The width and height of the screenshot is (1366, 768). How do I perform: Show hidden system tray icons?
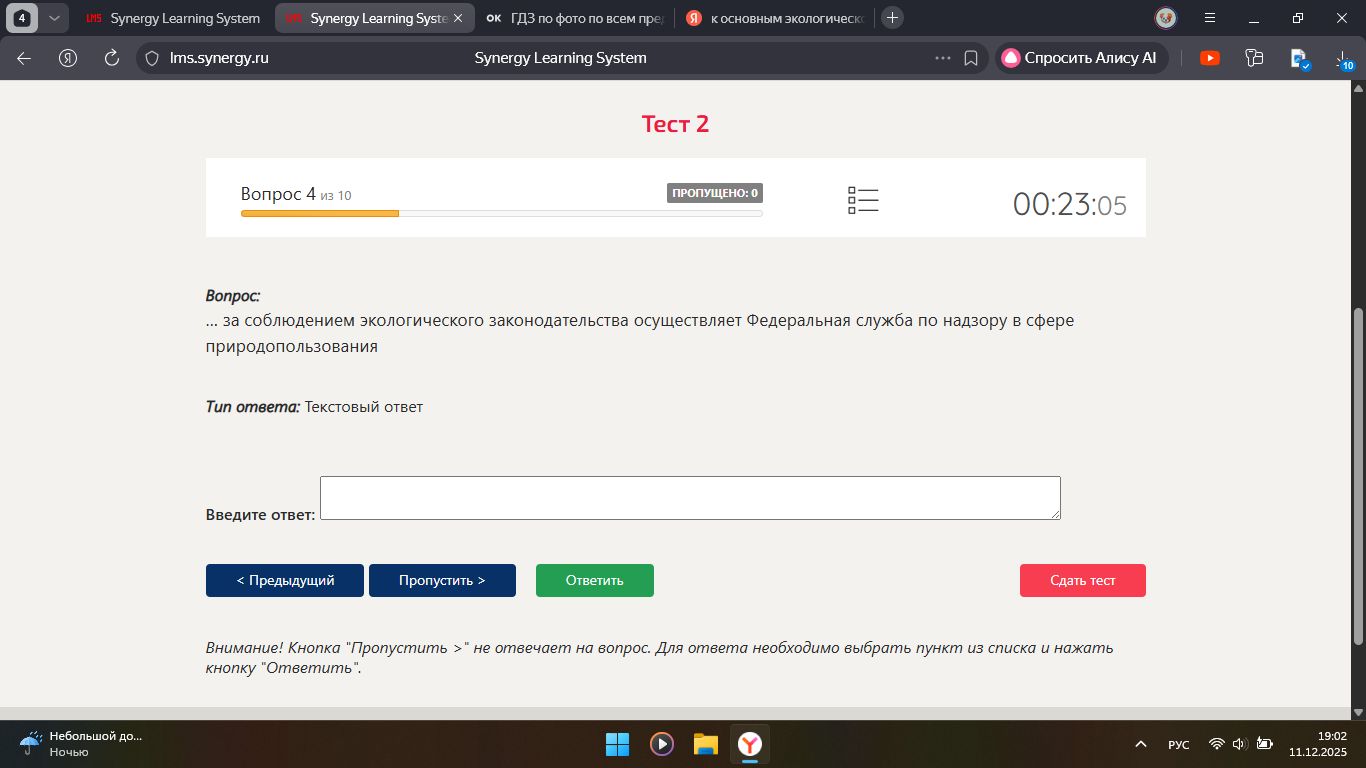[1140, 744]
